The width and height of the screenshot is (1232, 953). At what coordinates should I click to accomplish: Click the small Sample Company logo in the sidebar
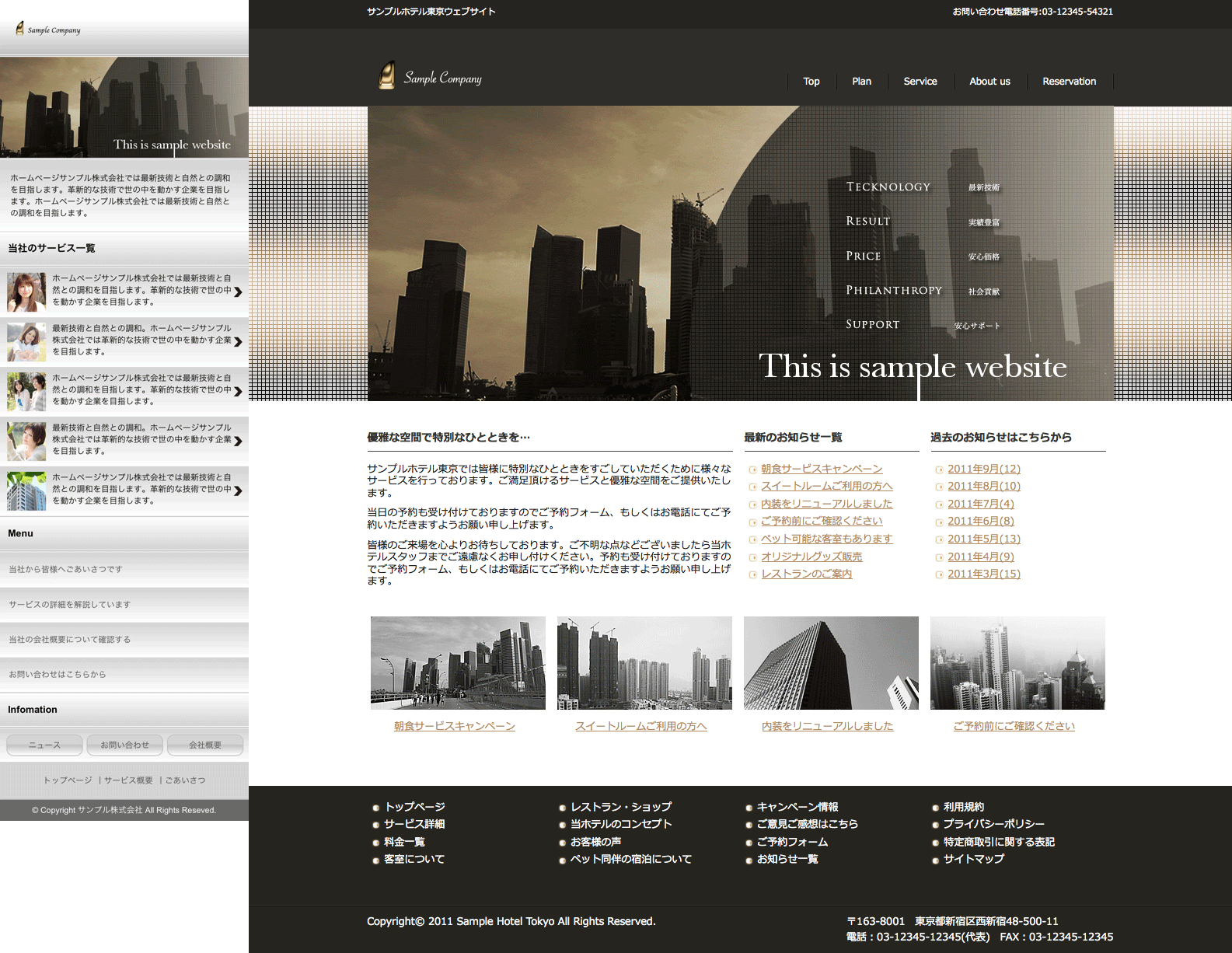coord(48,30)
